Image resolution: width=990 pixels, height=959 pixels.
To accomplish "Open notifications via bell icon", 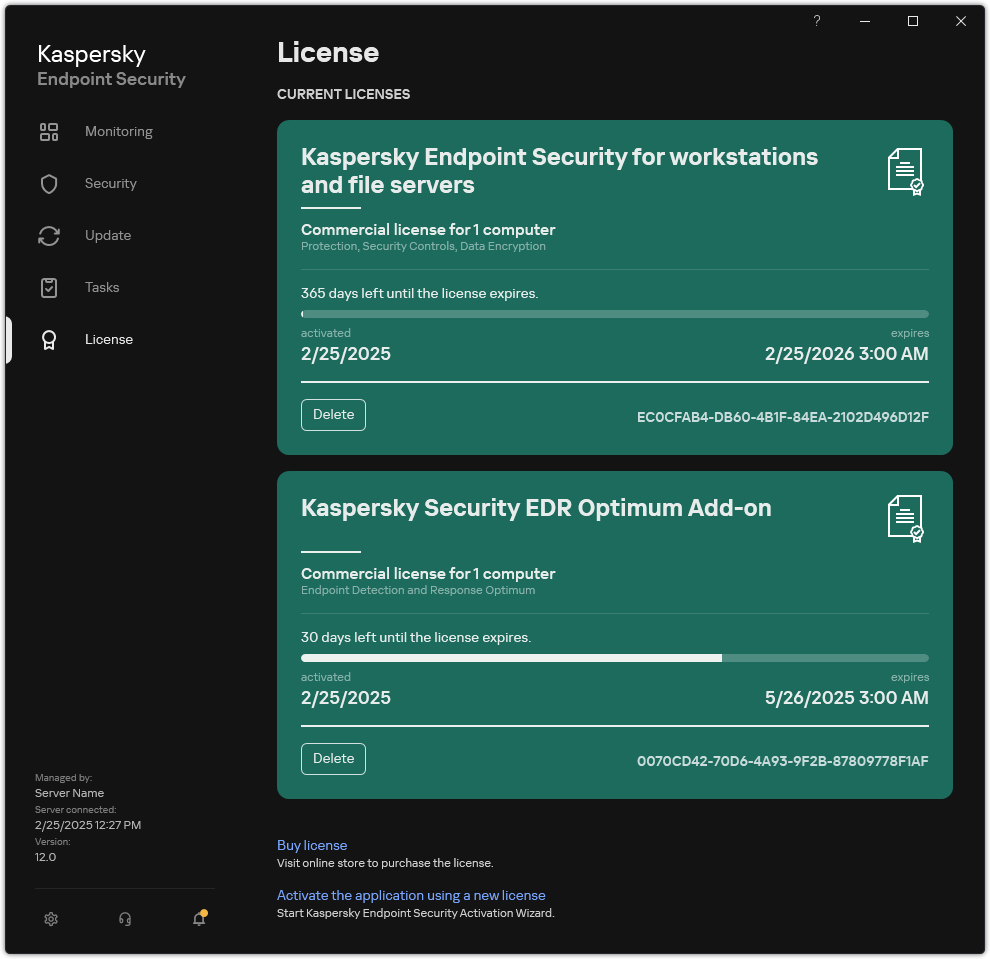I will tap(198, 918).
